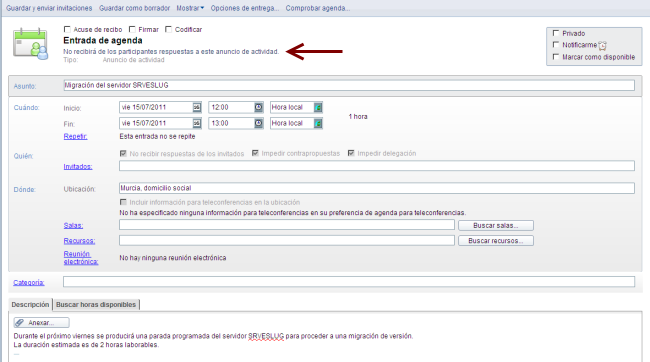650x362 pixels.
Task: Click the time zone icon for Inicio
Action: 318,107
